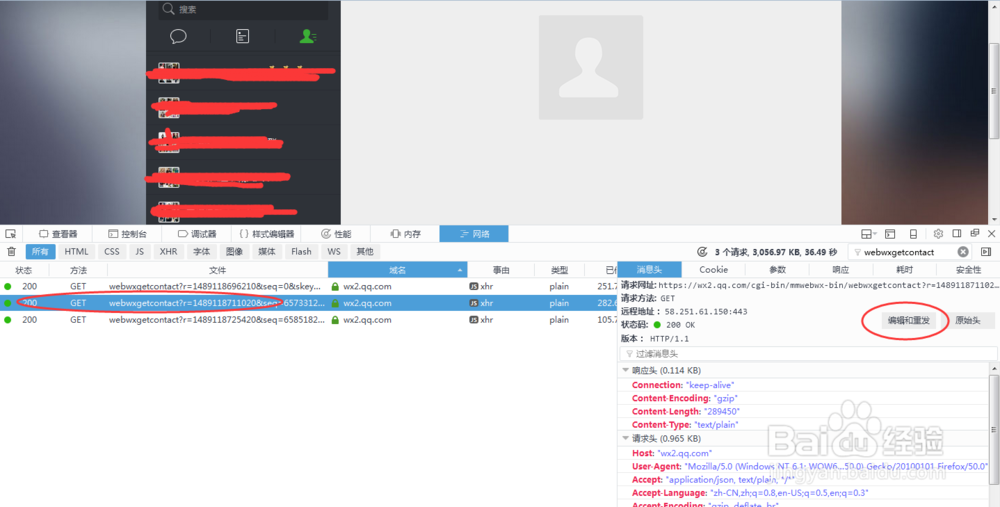Toggle the XHR request filter

(168, 251)
